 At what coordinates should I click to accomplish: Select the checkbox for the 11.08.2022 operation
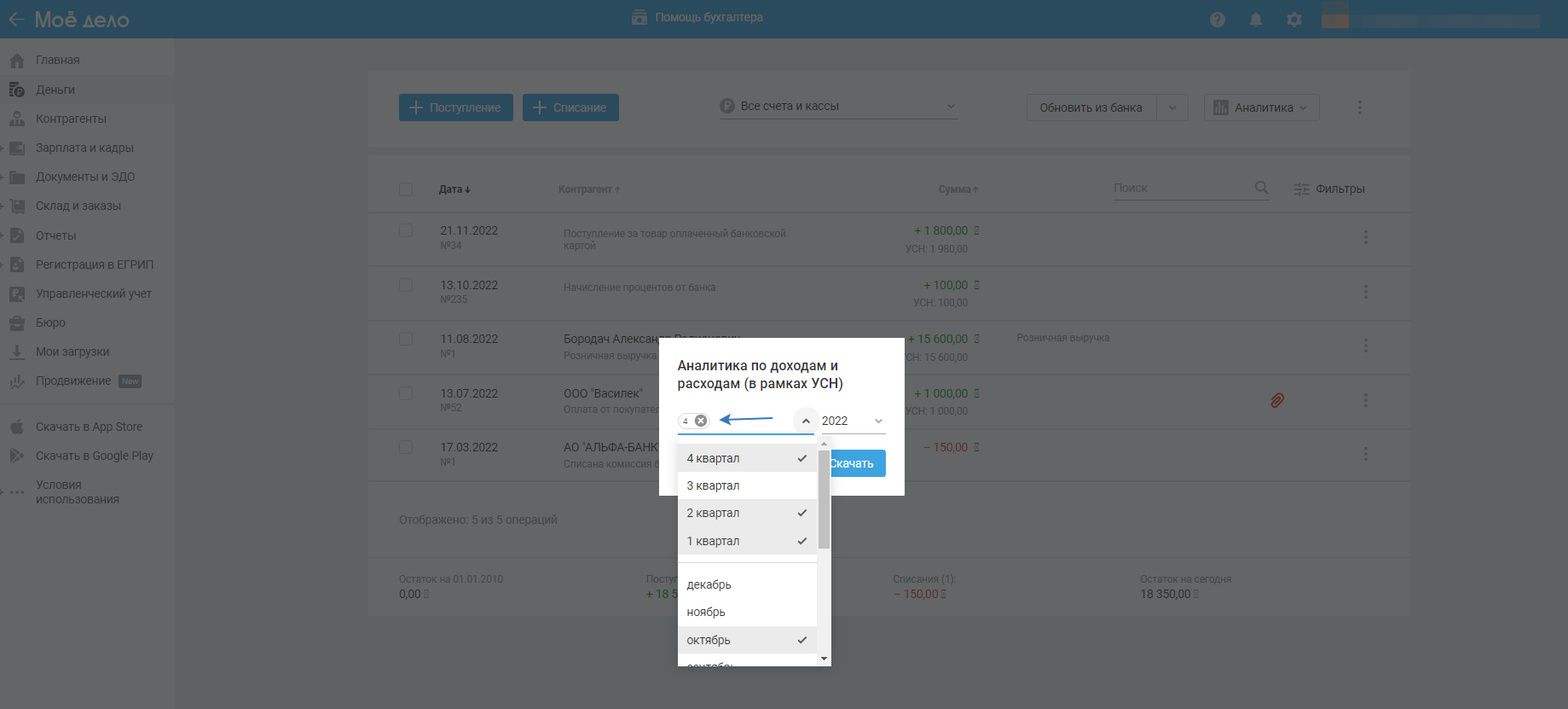(x=406, y=339)
